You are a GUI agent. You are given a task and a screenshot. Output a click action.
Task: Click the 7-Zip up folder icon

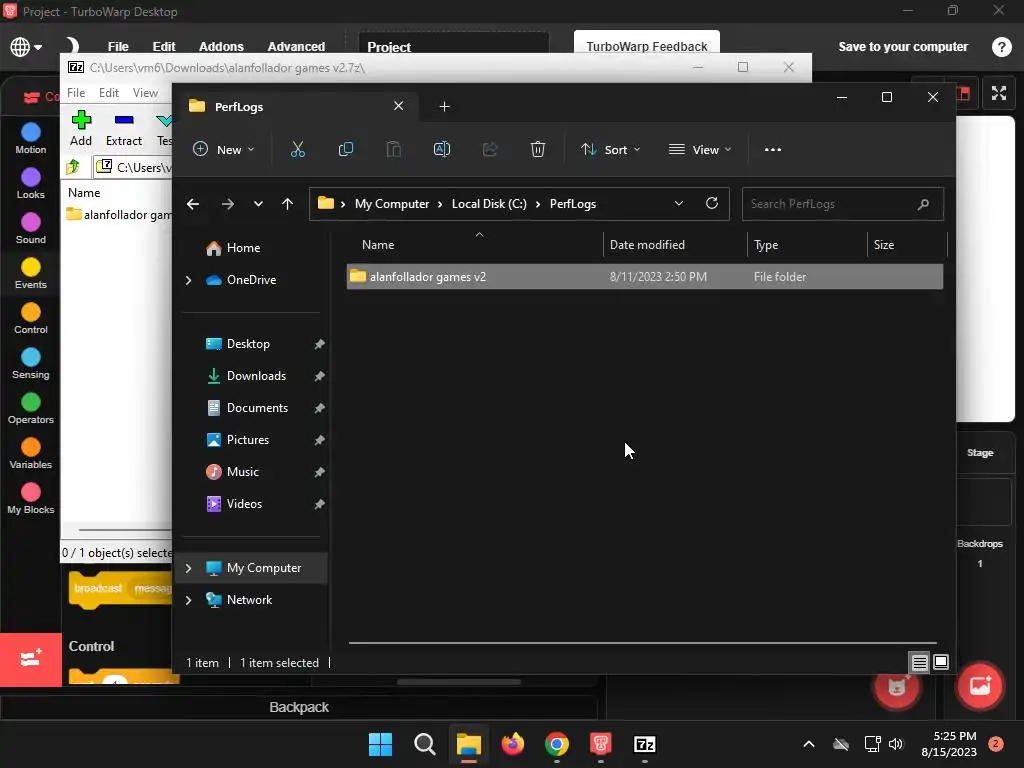pyautogui.click(x=73, y=167)
